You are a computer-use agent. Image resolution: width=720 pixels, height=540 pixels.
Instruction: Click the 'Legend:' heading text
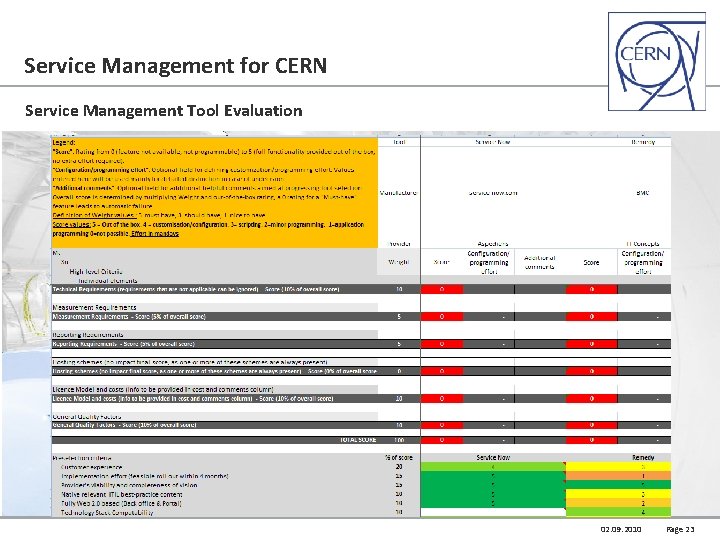pyautogui.click(x=64, y=142)
